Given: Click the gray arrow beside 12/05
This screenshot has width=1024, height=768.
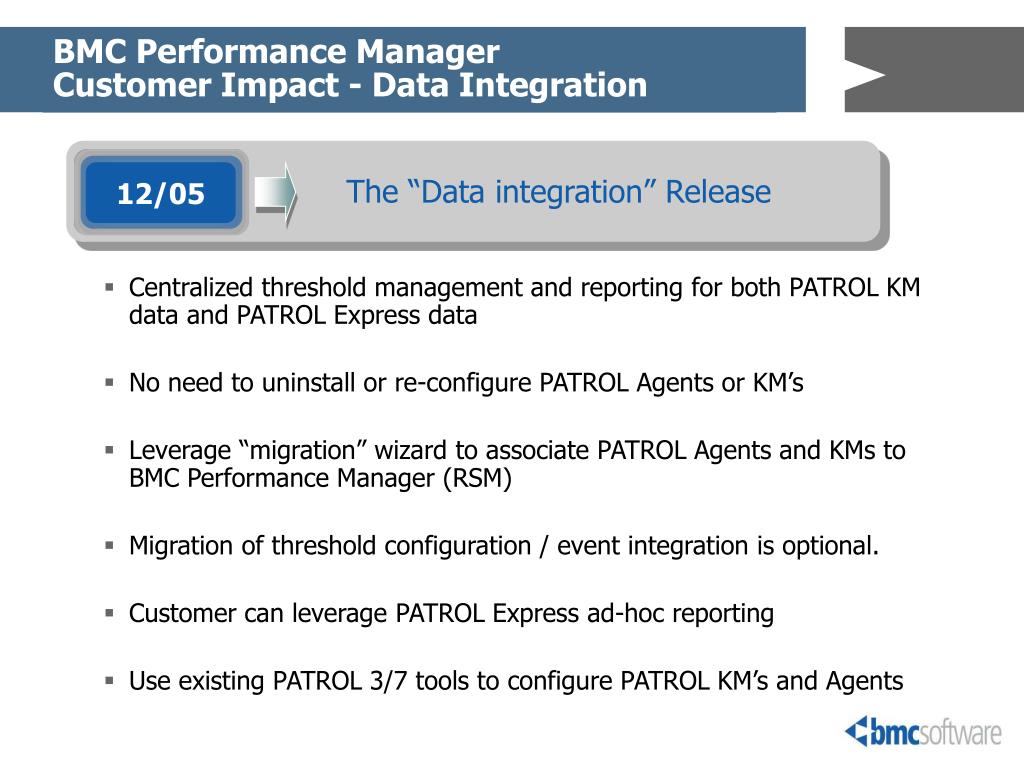Looking at the screenshot, I should (276, 193).
